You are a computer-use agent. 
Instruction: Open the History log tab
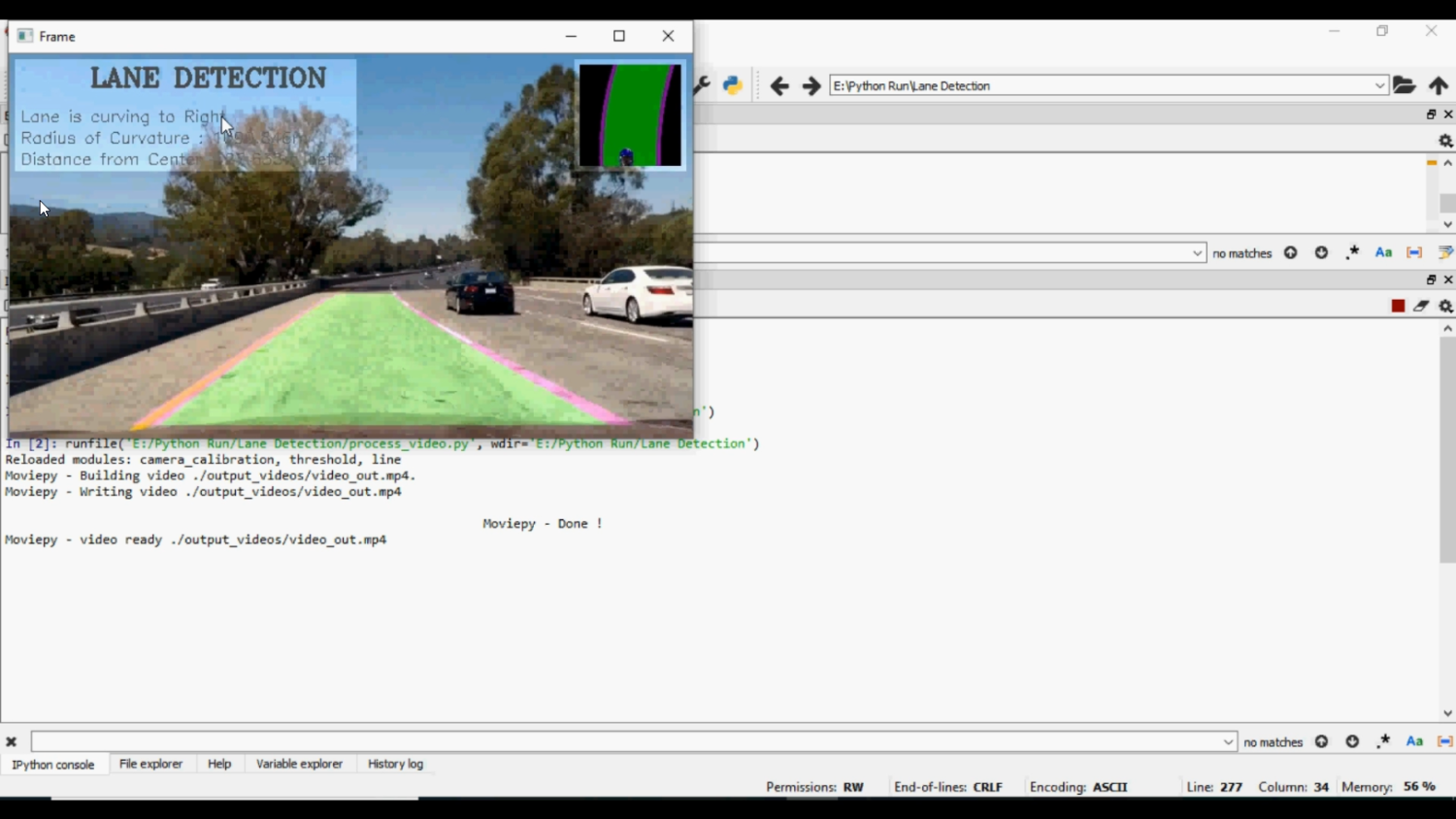[394, 764]
